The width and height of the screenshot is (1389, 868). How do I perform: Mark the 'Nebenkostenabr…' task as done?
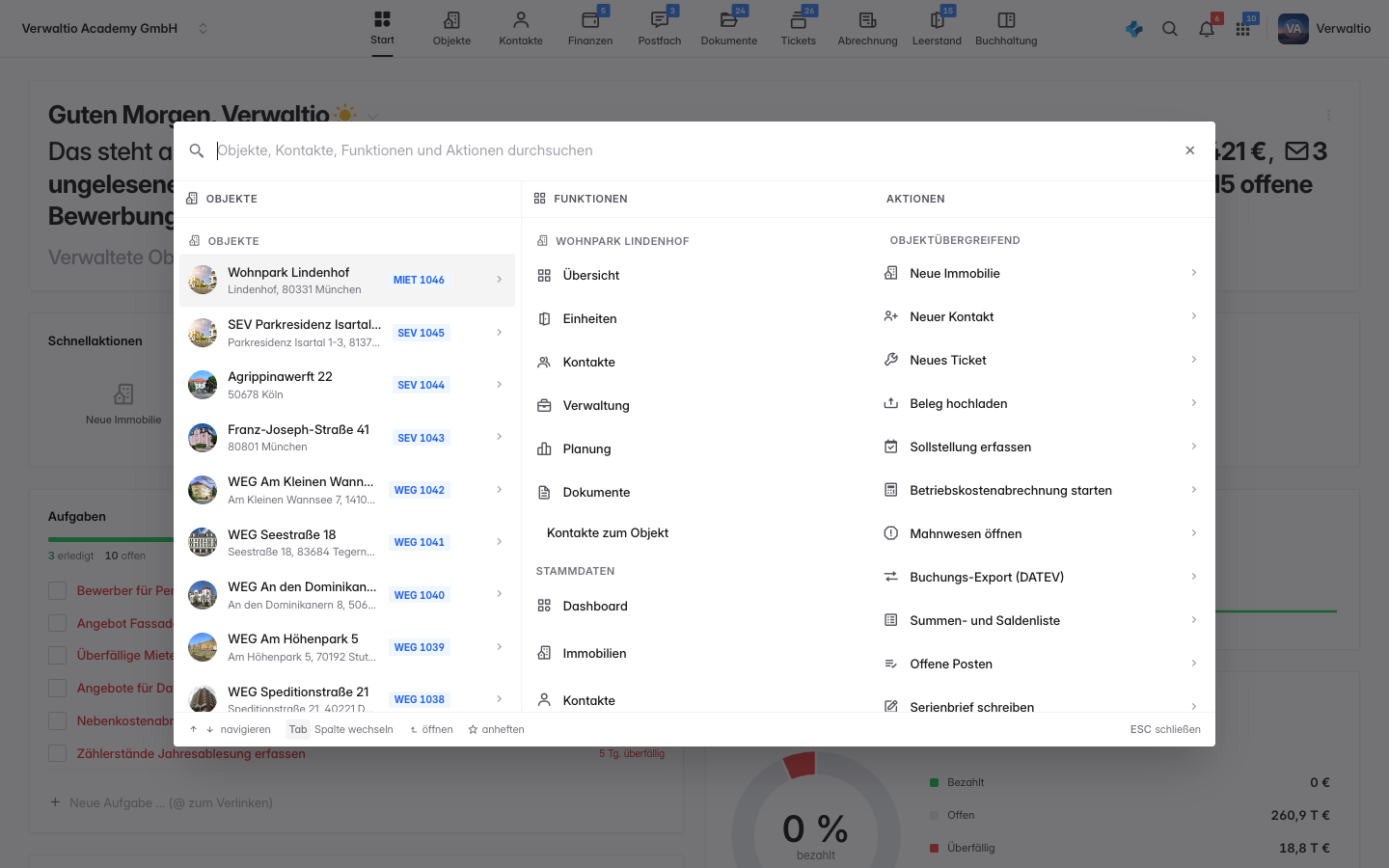[x=58, y=720]
